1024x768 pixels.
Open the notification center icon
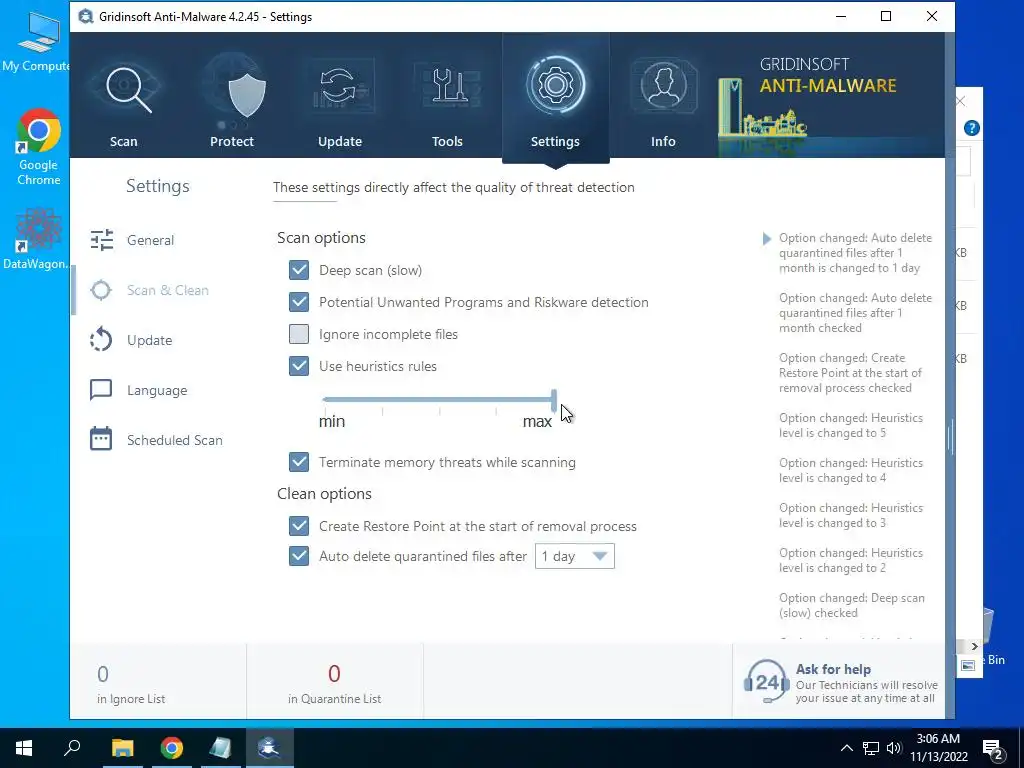(993, 749)
